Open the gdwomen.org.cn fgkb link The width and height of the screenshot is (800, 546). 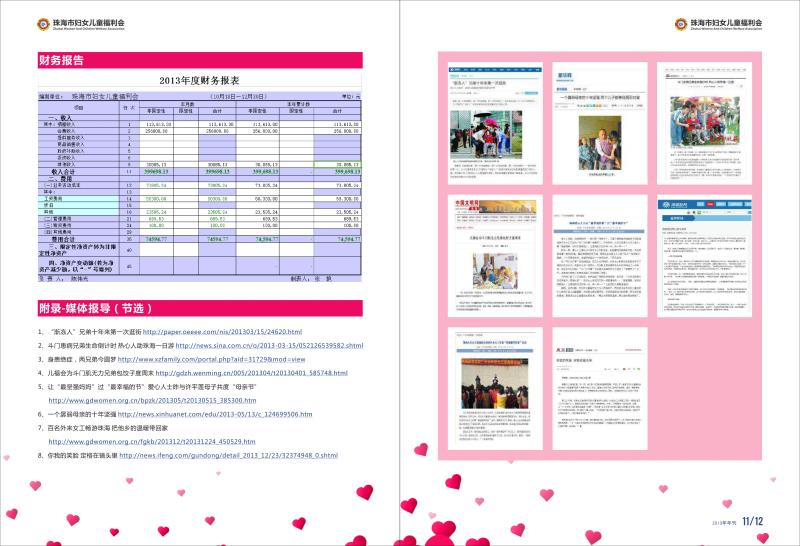click(152, 441)
